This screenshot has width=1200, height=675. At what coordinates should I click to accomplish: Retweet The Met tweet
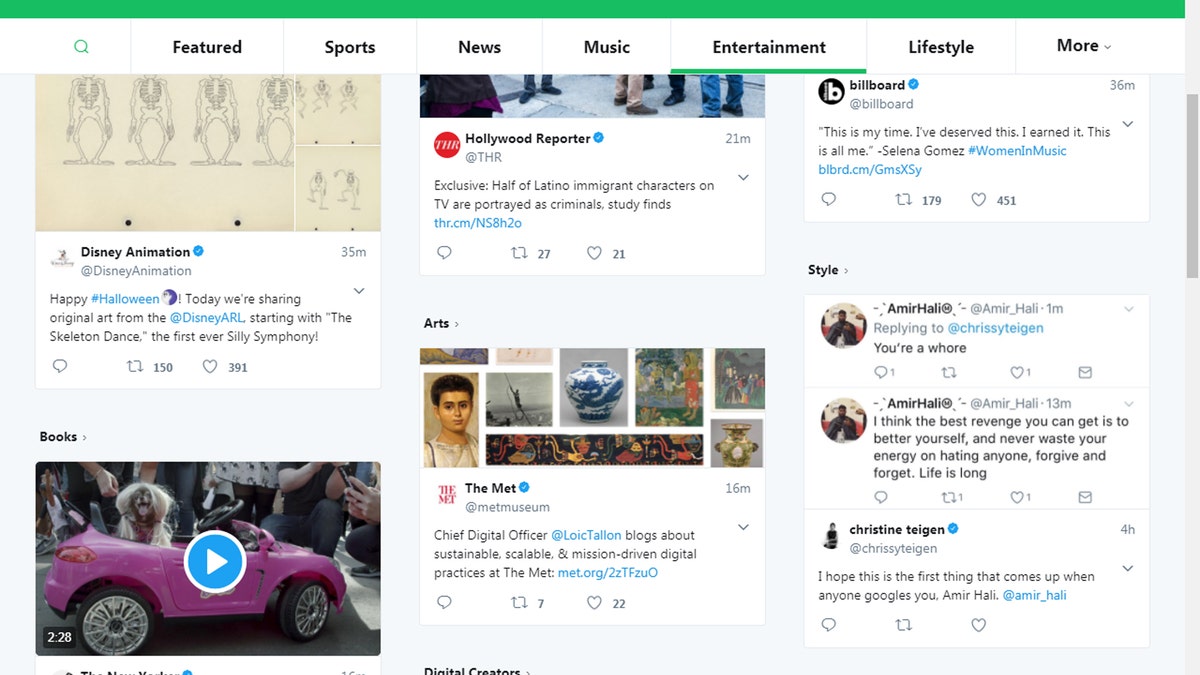(x=519, y=602)
